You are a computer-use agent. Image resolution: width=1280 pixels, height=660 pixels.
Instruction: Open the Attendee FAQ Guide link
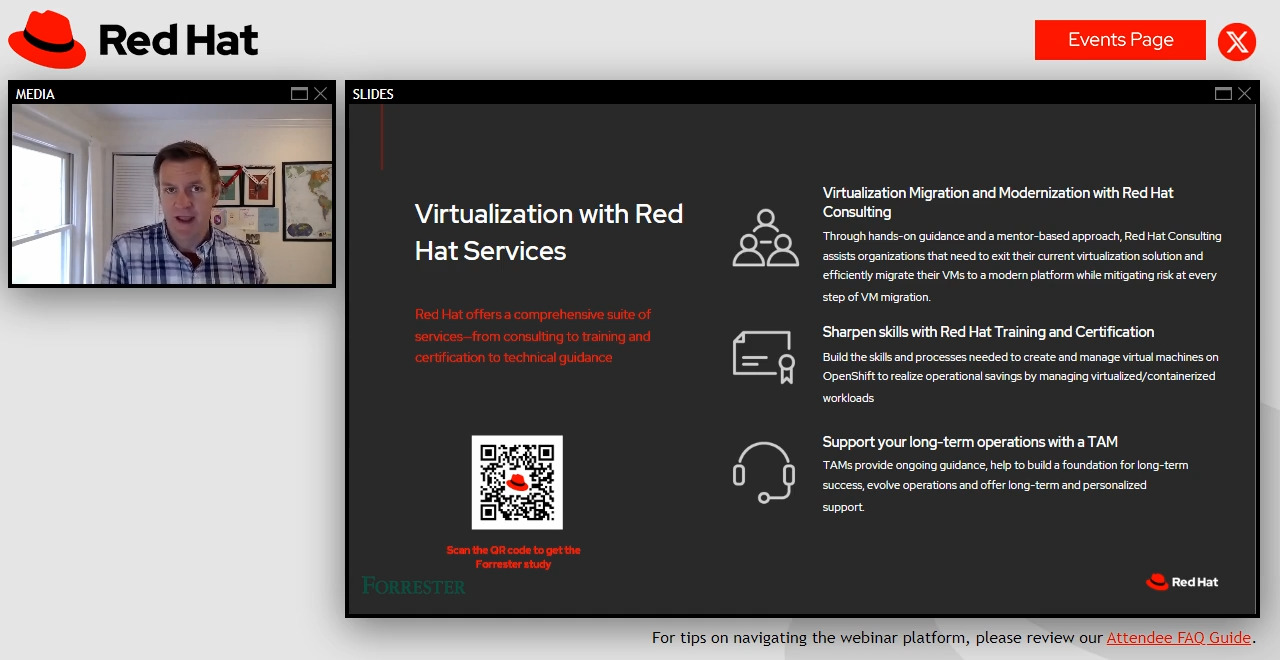click(x=1178, y=637)
